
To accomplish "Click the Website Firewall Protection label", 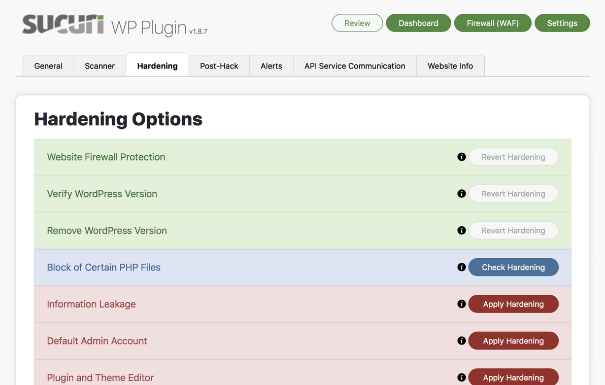I will pyautogui.click(x=106, y=157).
